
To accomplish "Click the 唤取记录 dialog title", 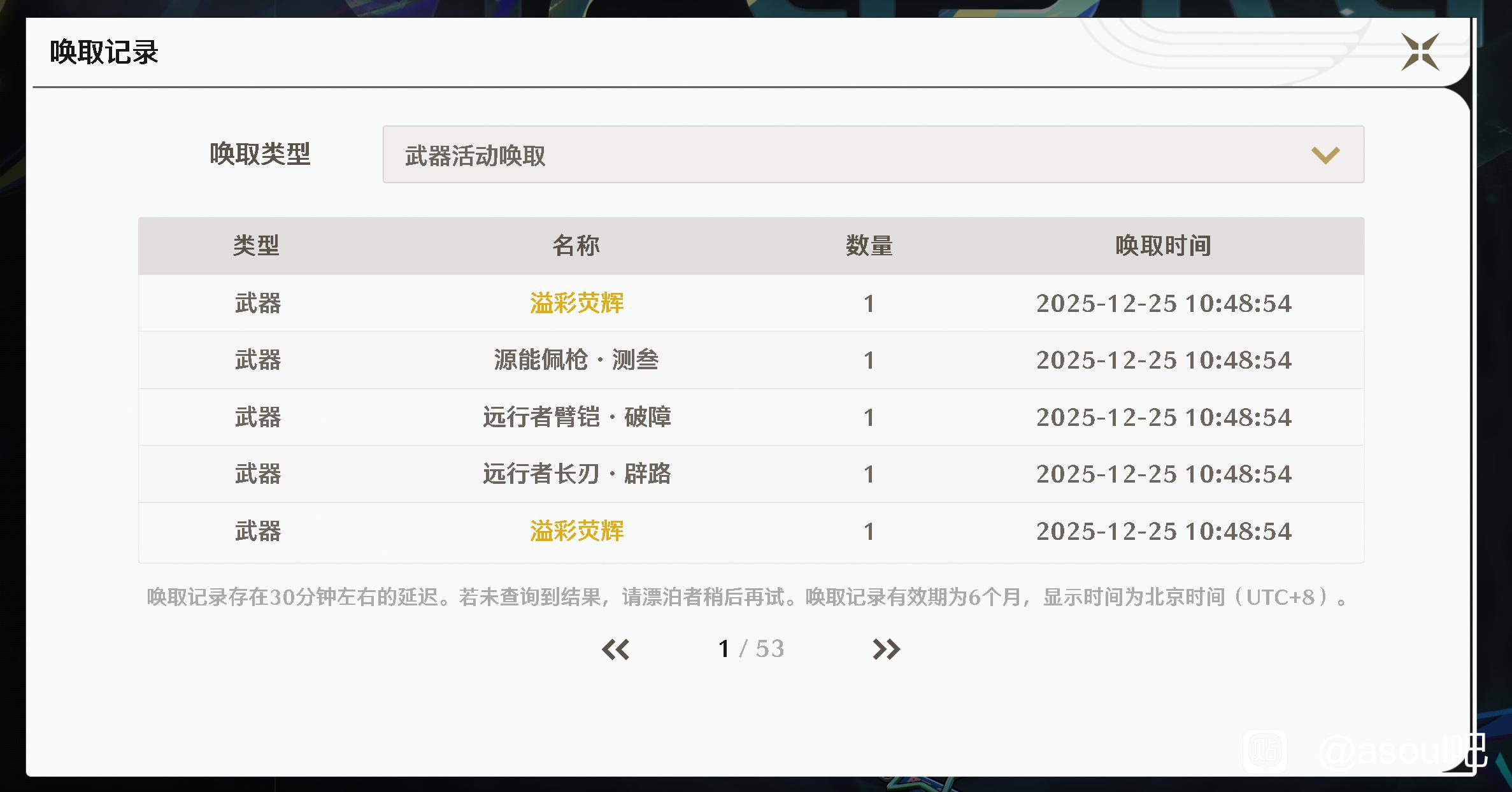I will click(x=104, y=52).
